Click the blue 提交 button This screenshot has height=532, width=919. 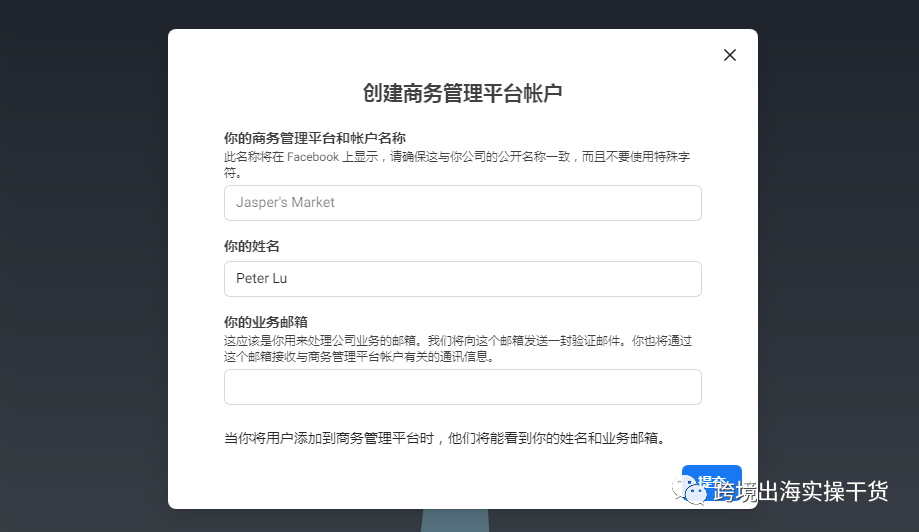pyautogui.click(x=712, y=482)
